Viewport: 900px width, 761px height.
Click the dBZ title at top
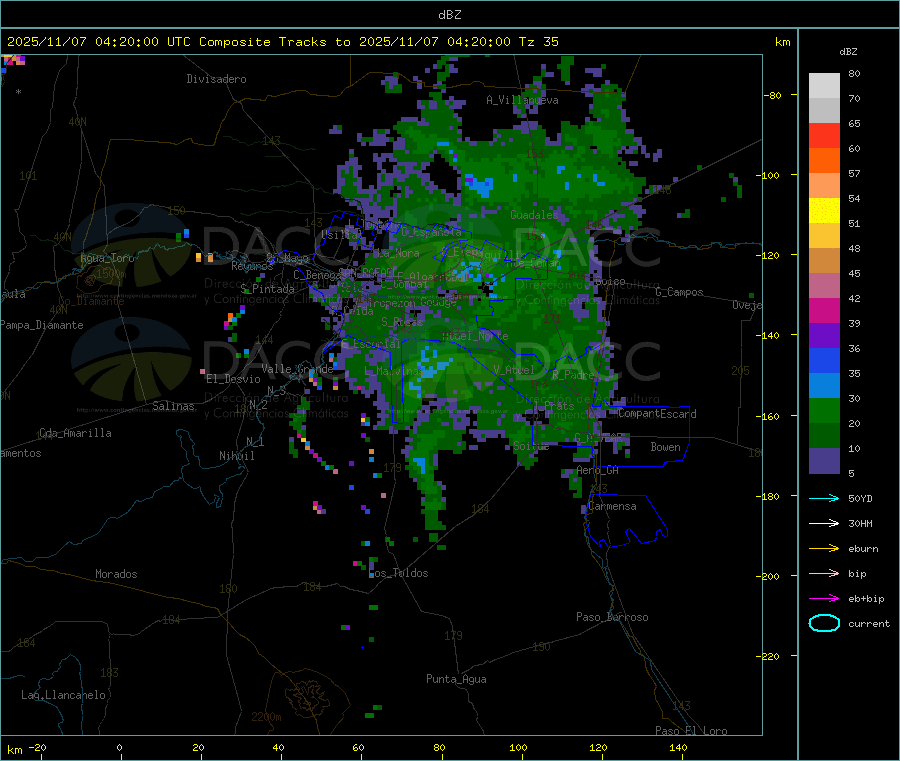449,15
